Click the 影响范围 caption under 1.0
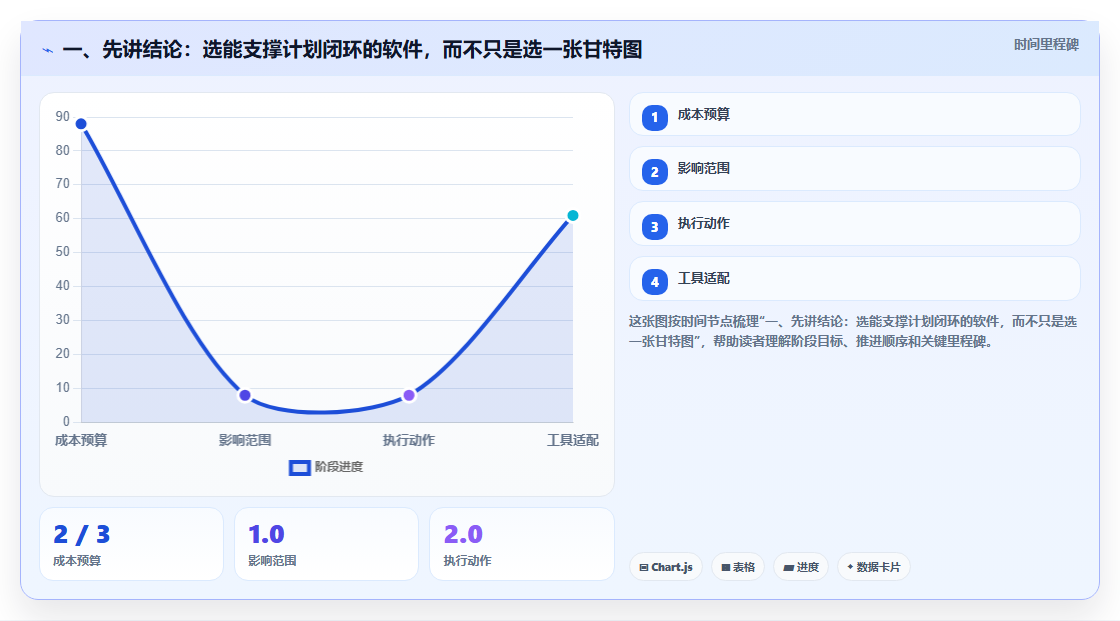The width and height of the screenshot is (1120, 621). tap(272, 561)
